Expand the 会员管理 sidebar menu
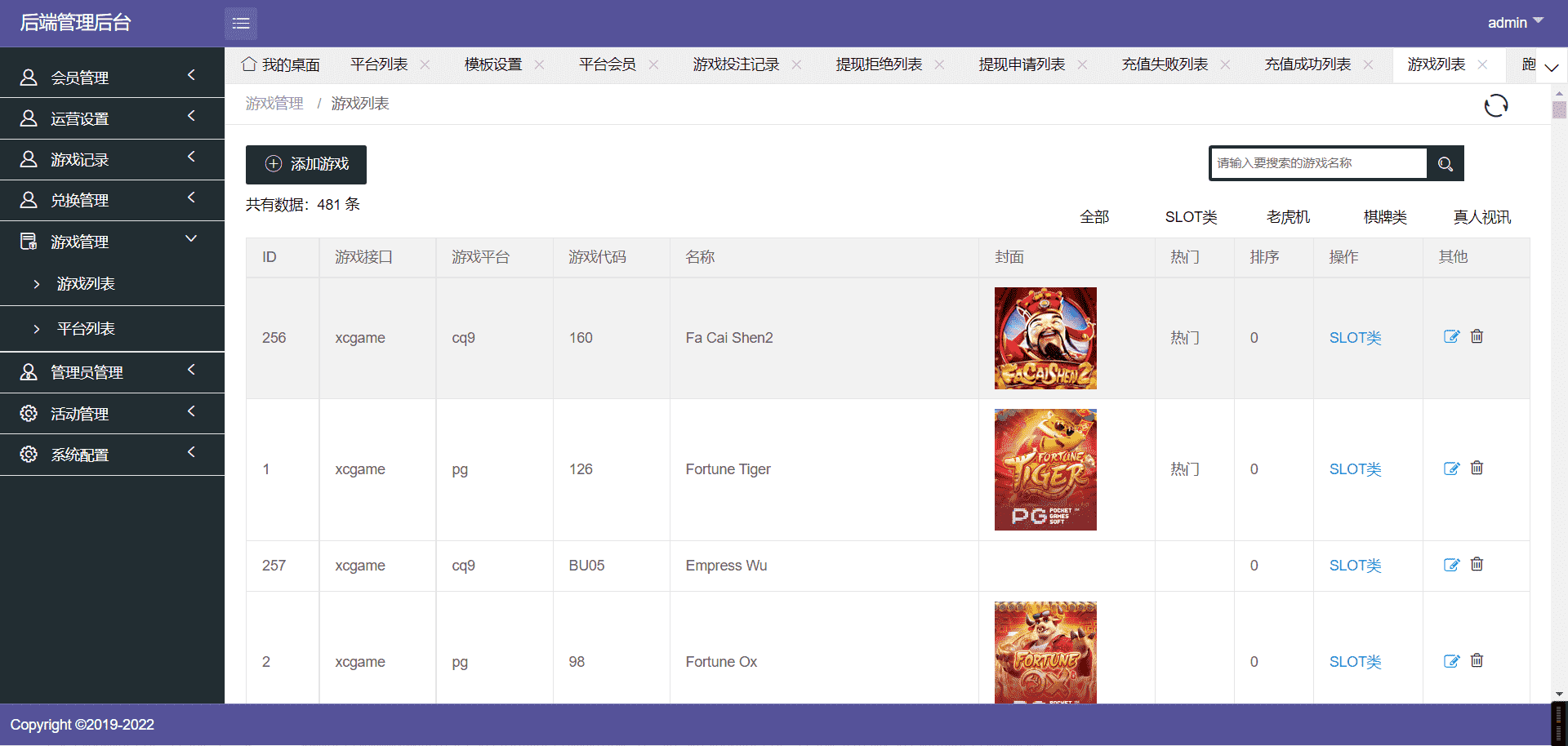This screenshot has height=746, width=1568. [112, 78]
